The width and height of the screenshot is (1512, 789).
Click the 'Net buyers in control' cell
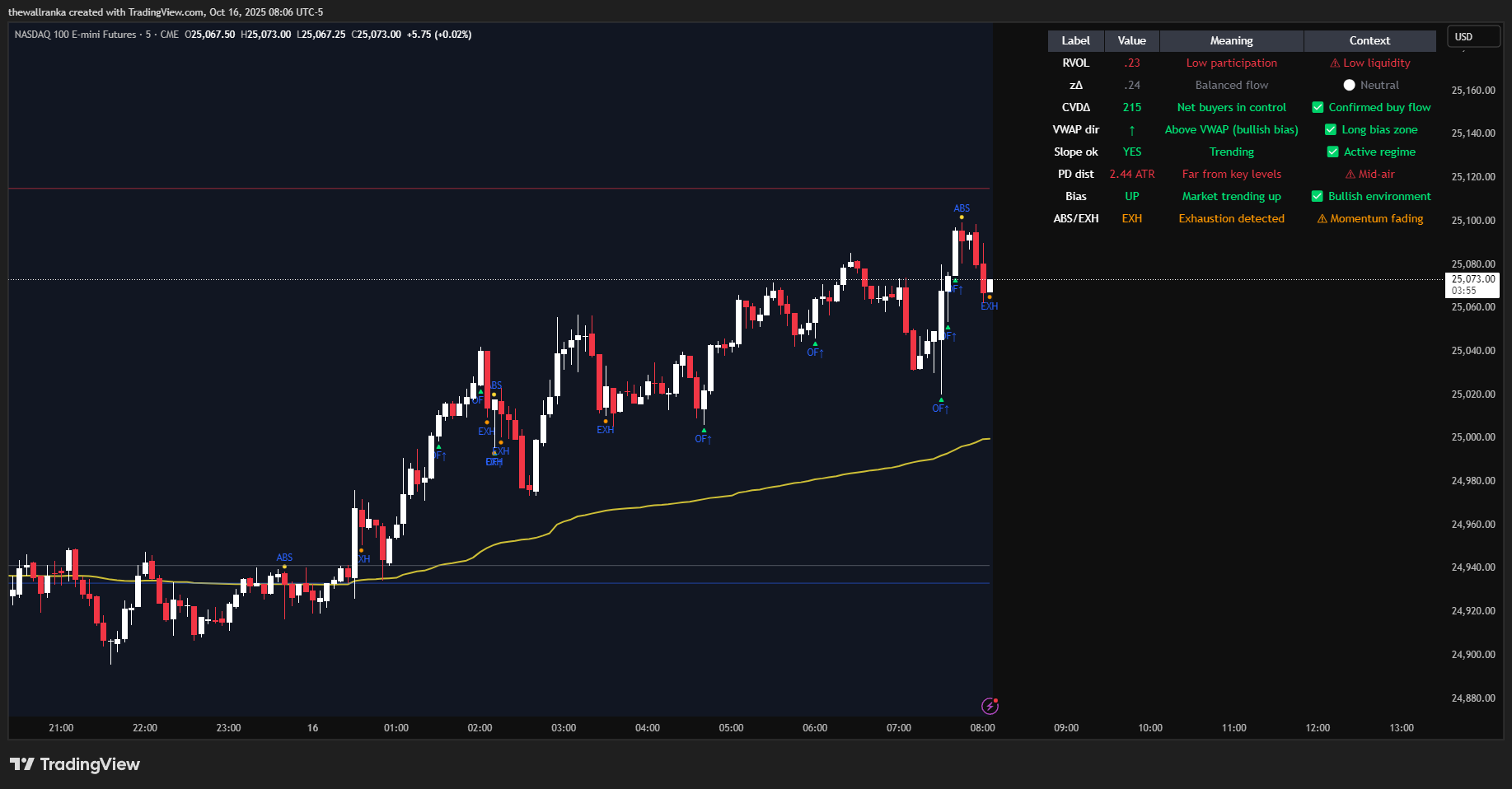click(1231, 108)
